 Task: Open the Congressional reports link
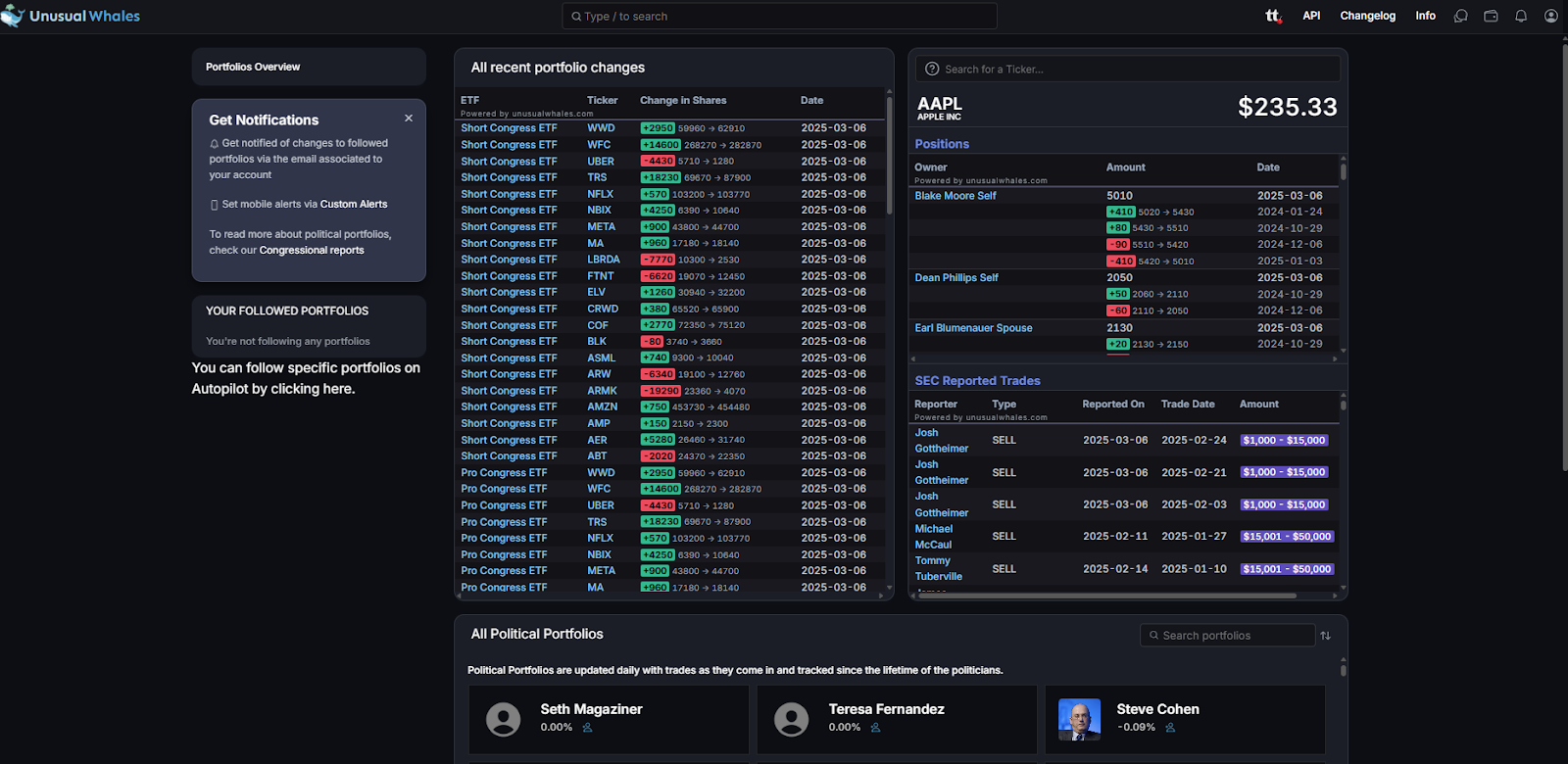[312, 251]
